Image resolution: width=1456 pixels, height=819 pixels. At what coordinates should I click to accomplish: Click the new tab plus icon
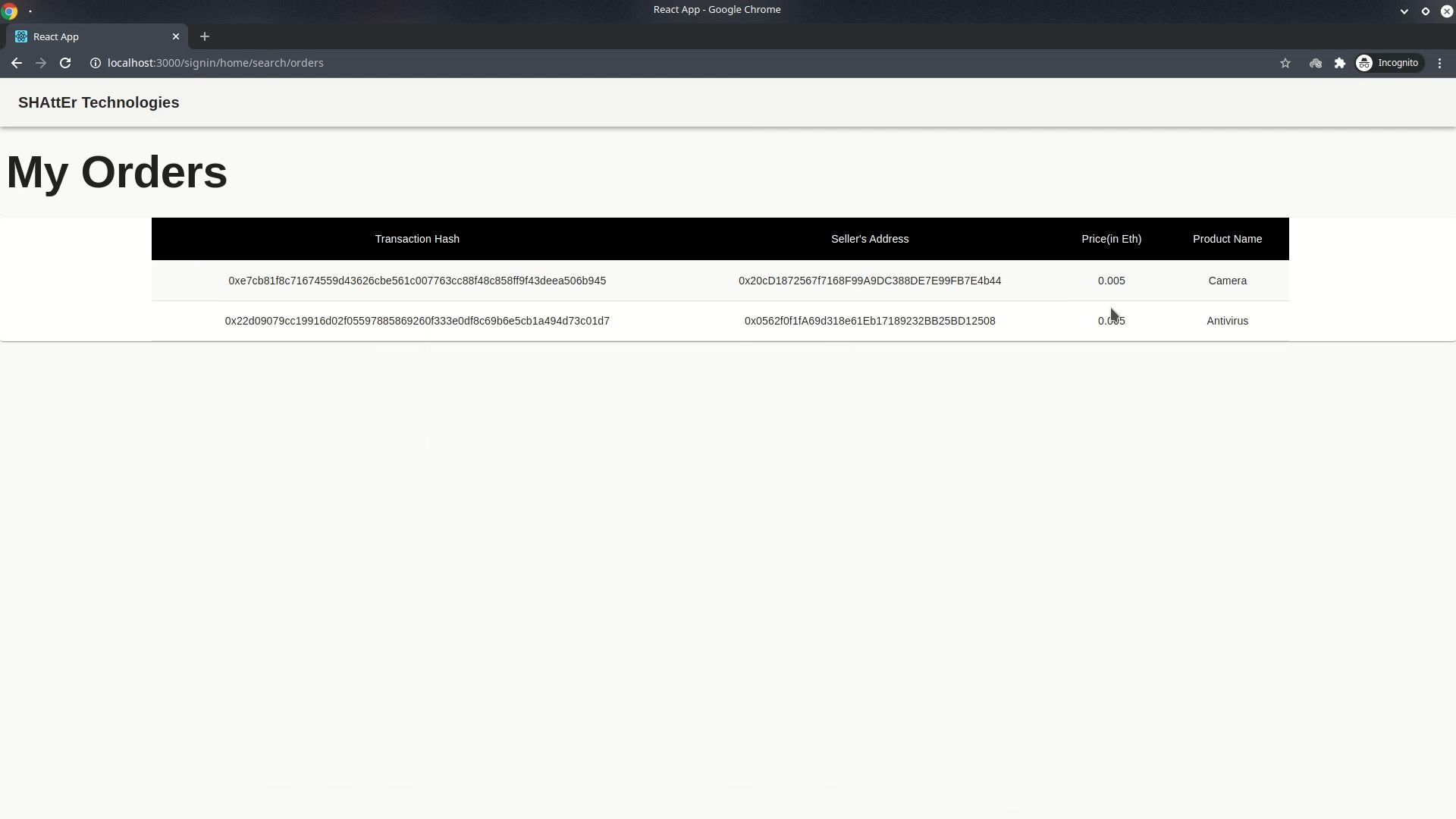(204, 36)
